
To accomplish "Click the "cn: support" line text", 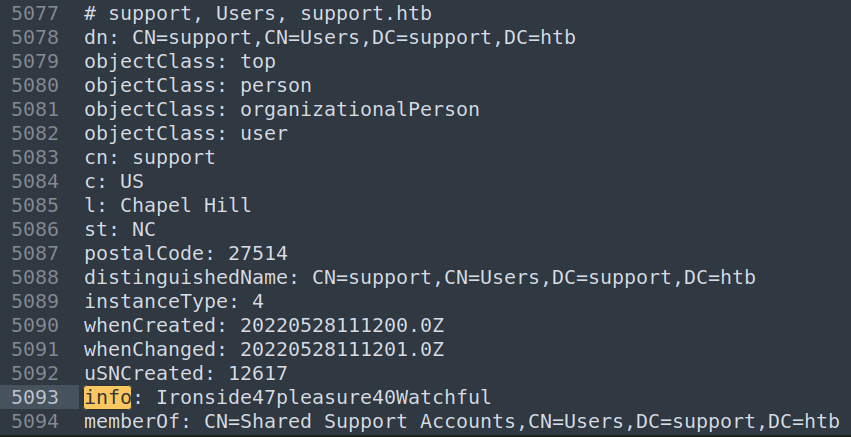I will coord(149,157).
